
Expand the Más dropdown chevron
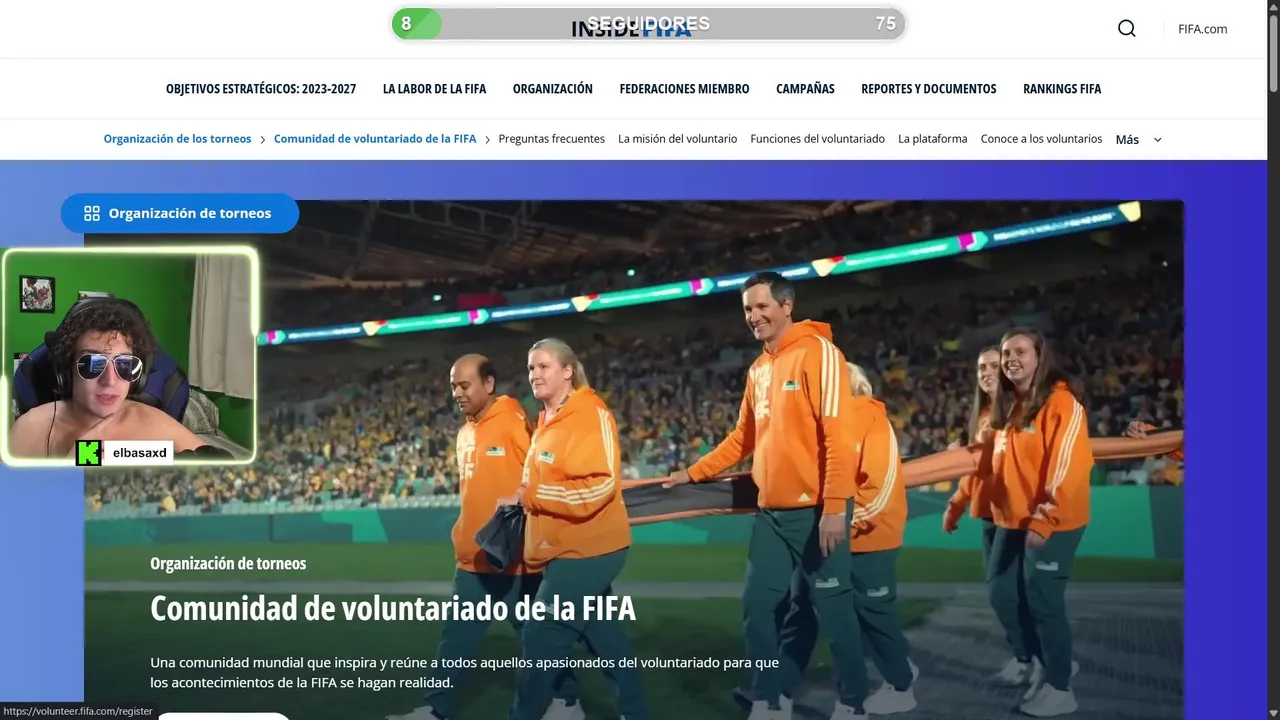click(1158, 140)
